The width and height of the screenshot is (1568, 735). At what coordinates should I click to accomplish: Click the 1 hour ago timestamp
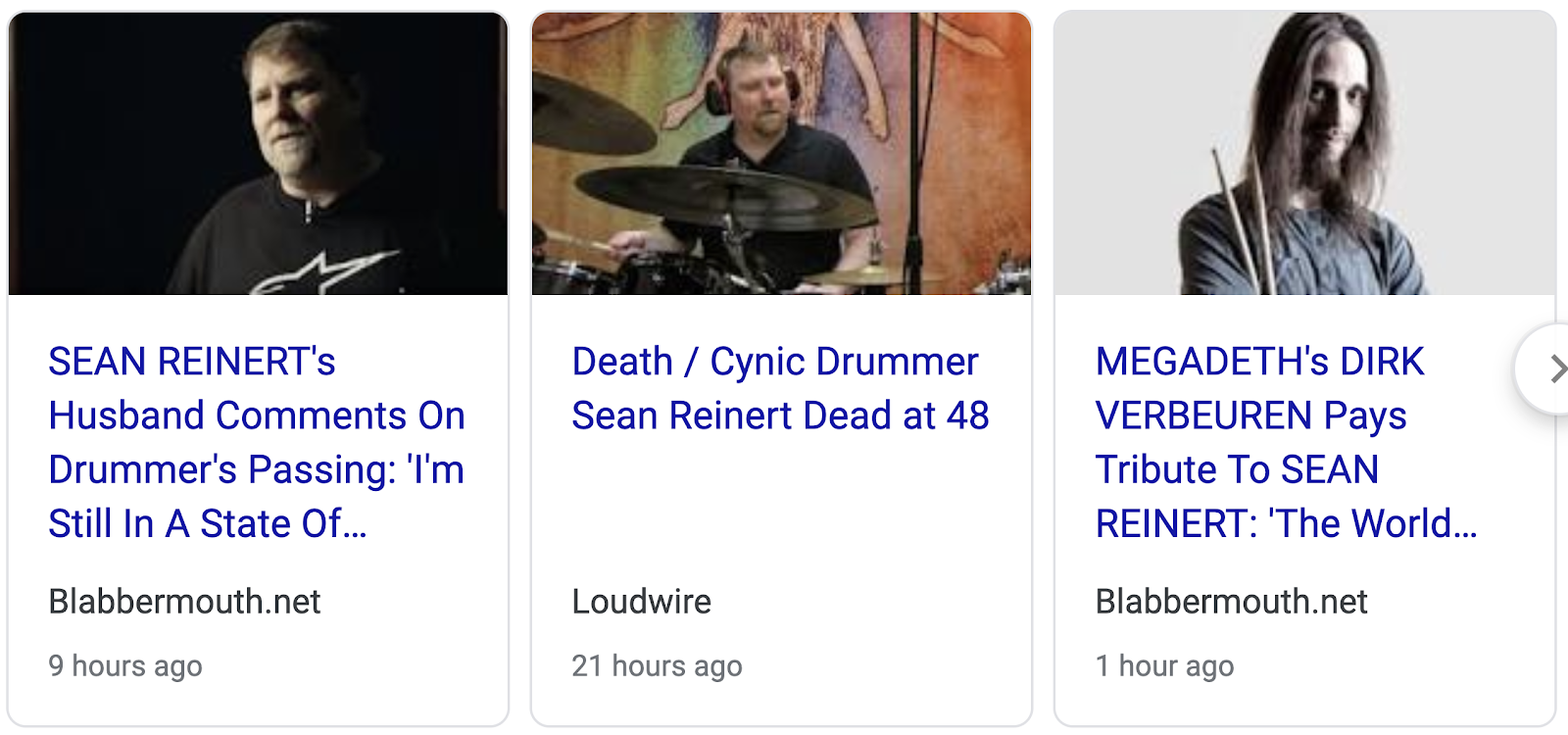click(x=1165, y=665)
